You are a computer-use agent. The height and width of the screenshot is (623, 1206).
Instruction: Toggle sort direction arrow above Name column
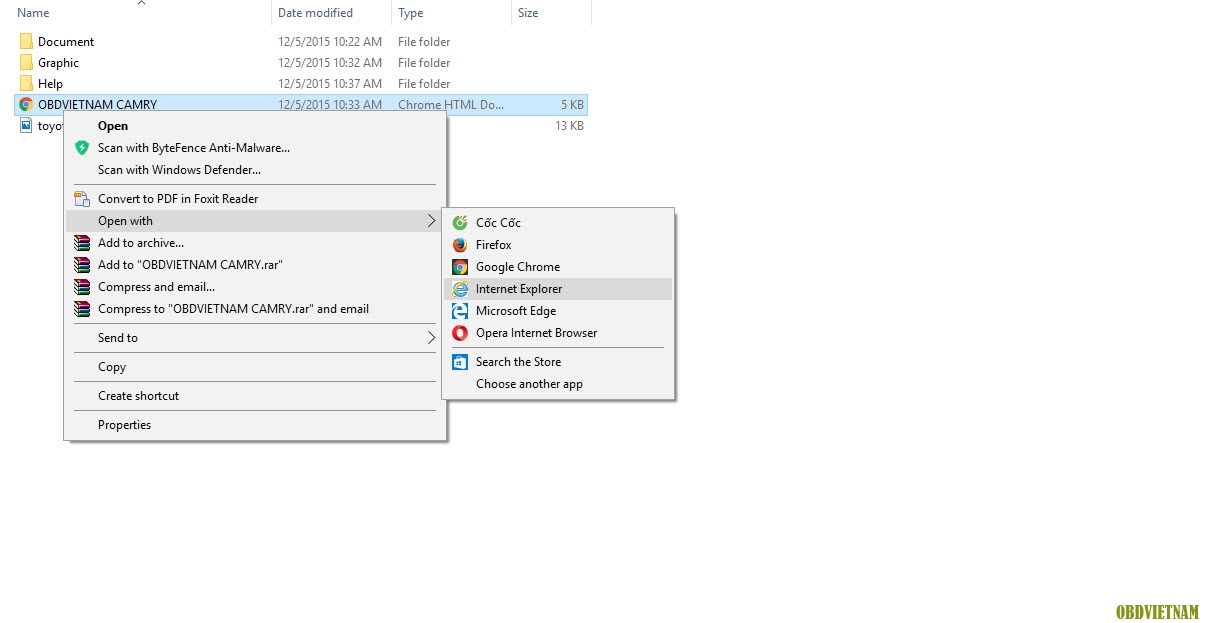140,3
